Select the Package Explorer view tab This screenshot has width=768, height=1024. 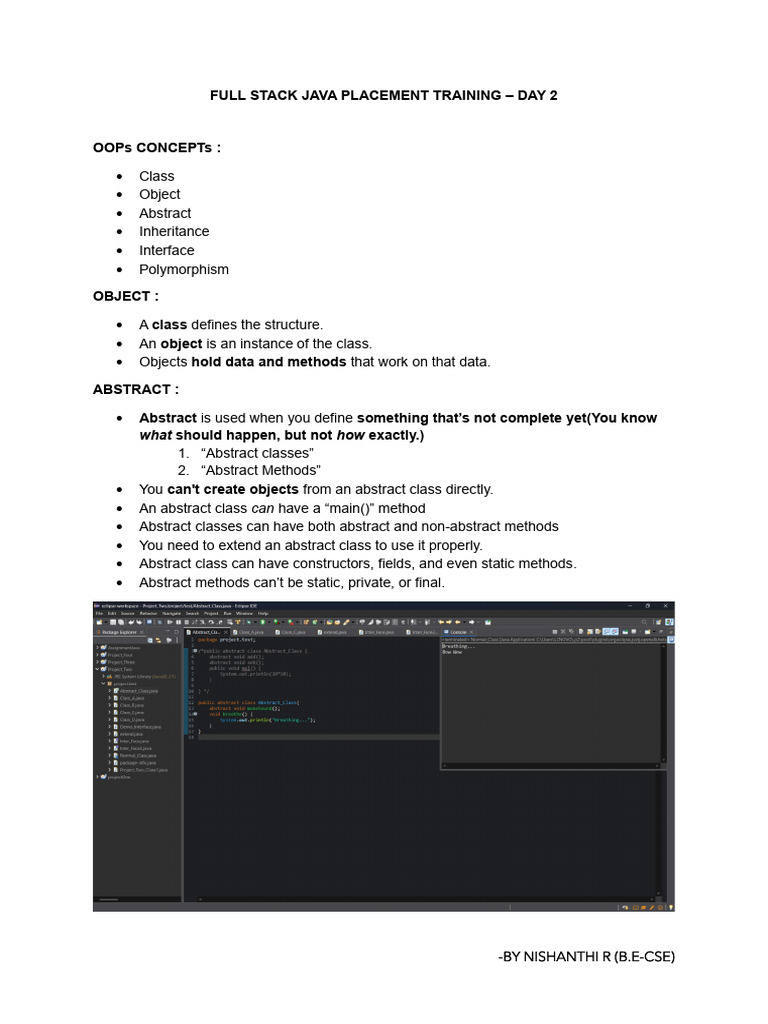pos(119,632)
